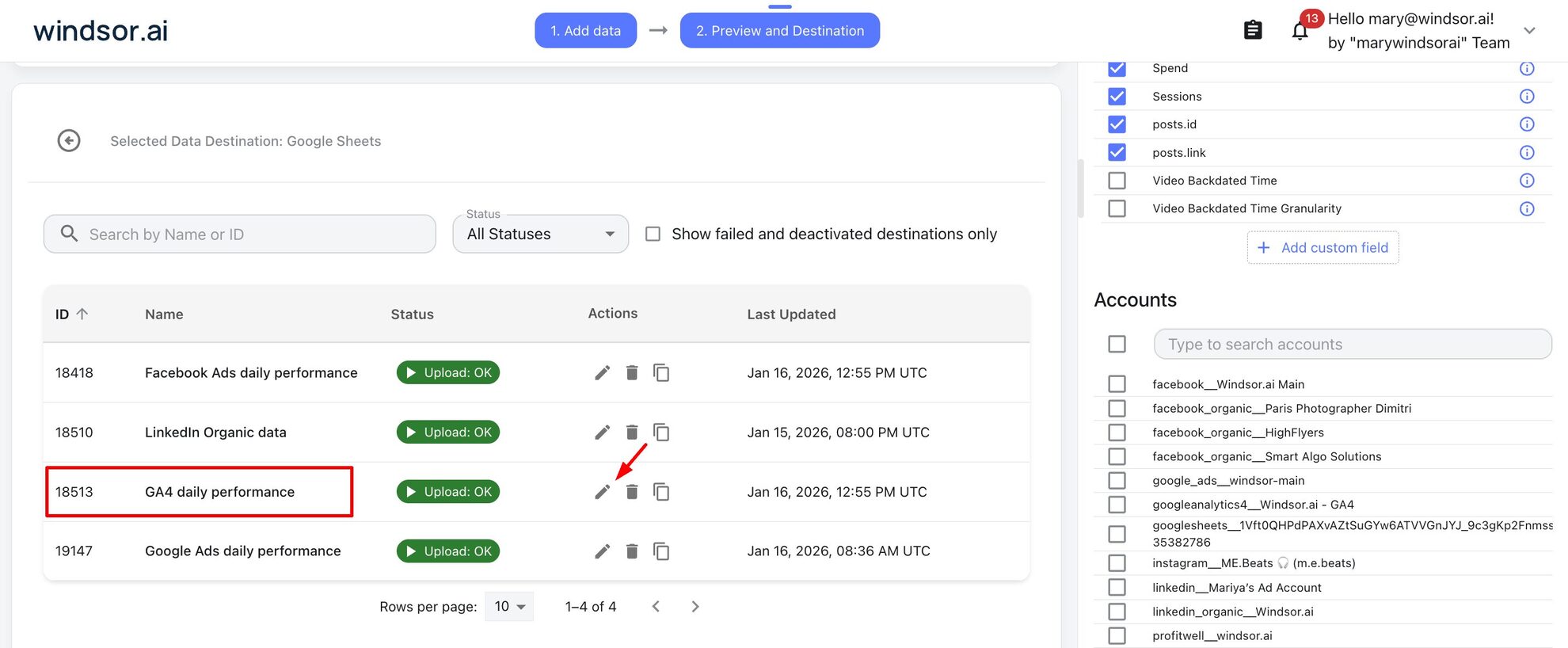Click the Name column header
1568x648 pixels.
164,314
